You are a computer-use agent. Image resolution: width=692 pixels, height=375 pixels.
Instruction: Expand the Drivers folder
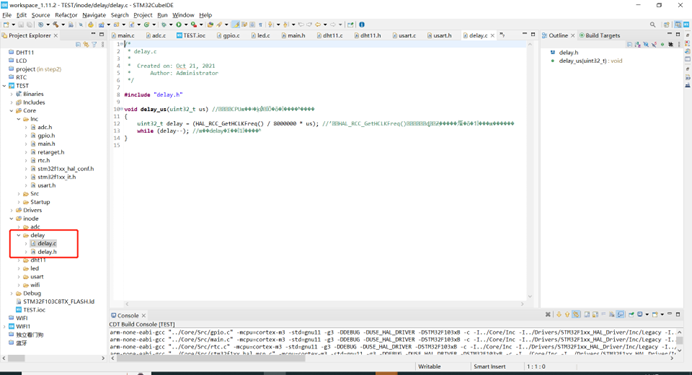click(x=11, y=210)
